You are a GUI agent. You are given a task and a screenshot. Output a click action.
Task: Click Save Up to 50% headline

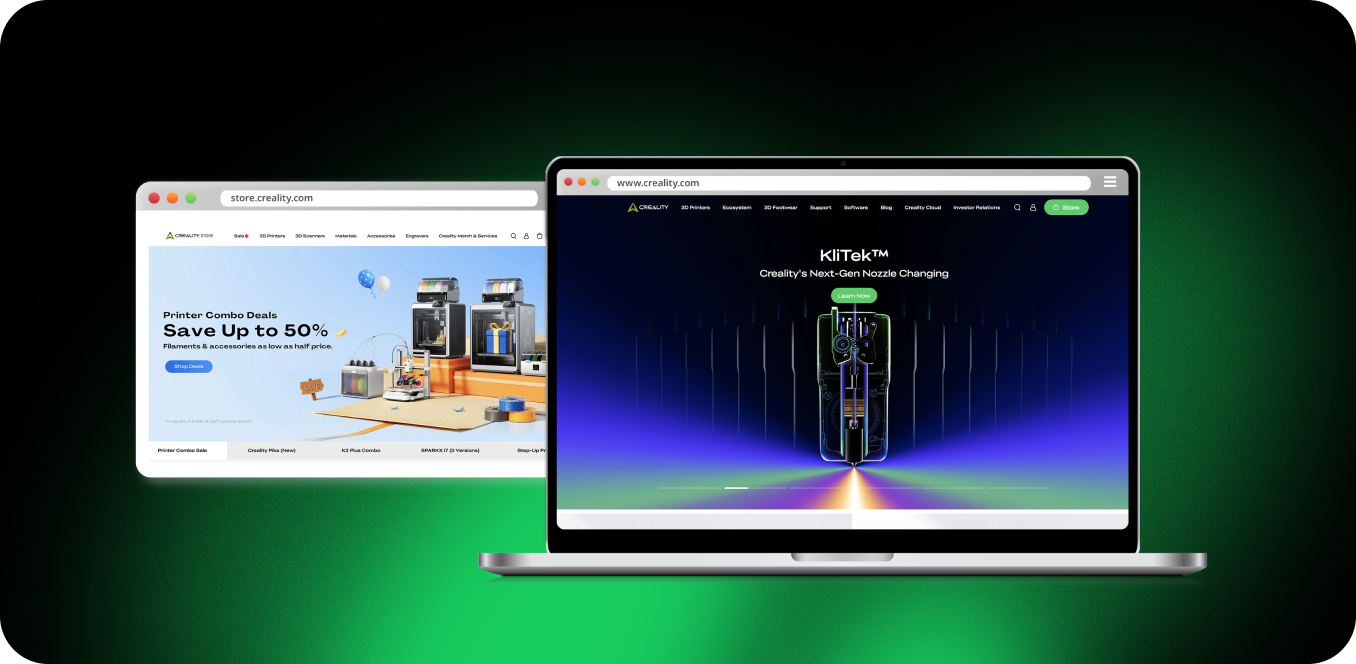(246, 330)
